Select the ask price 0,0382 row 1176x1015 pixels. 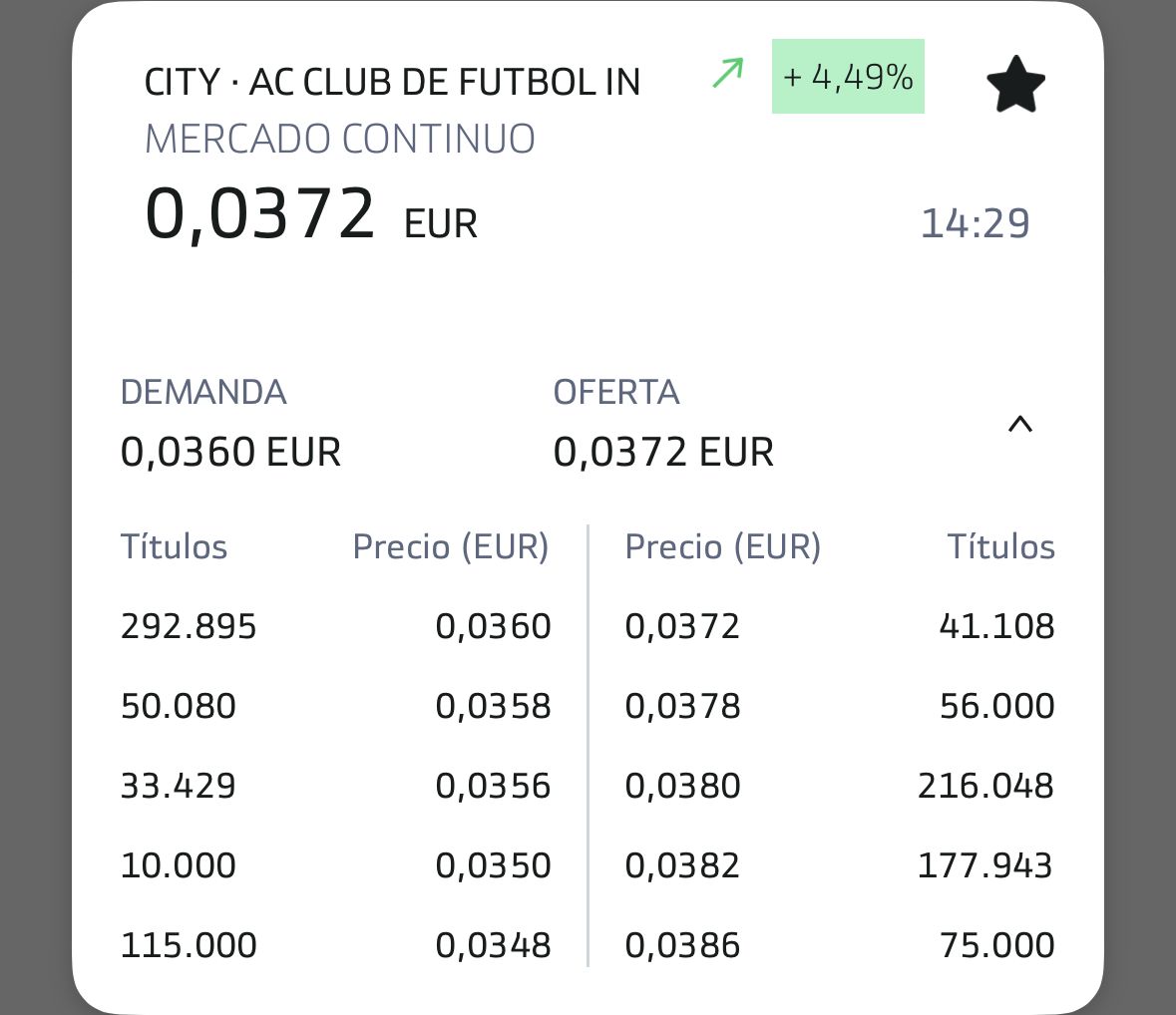click(682, 865)
